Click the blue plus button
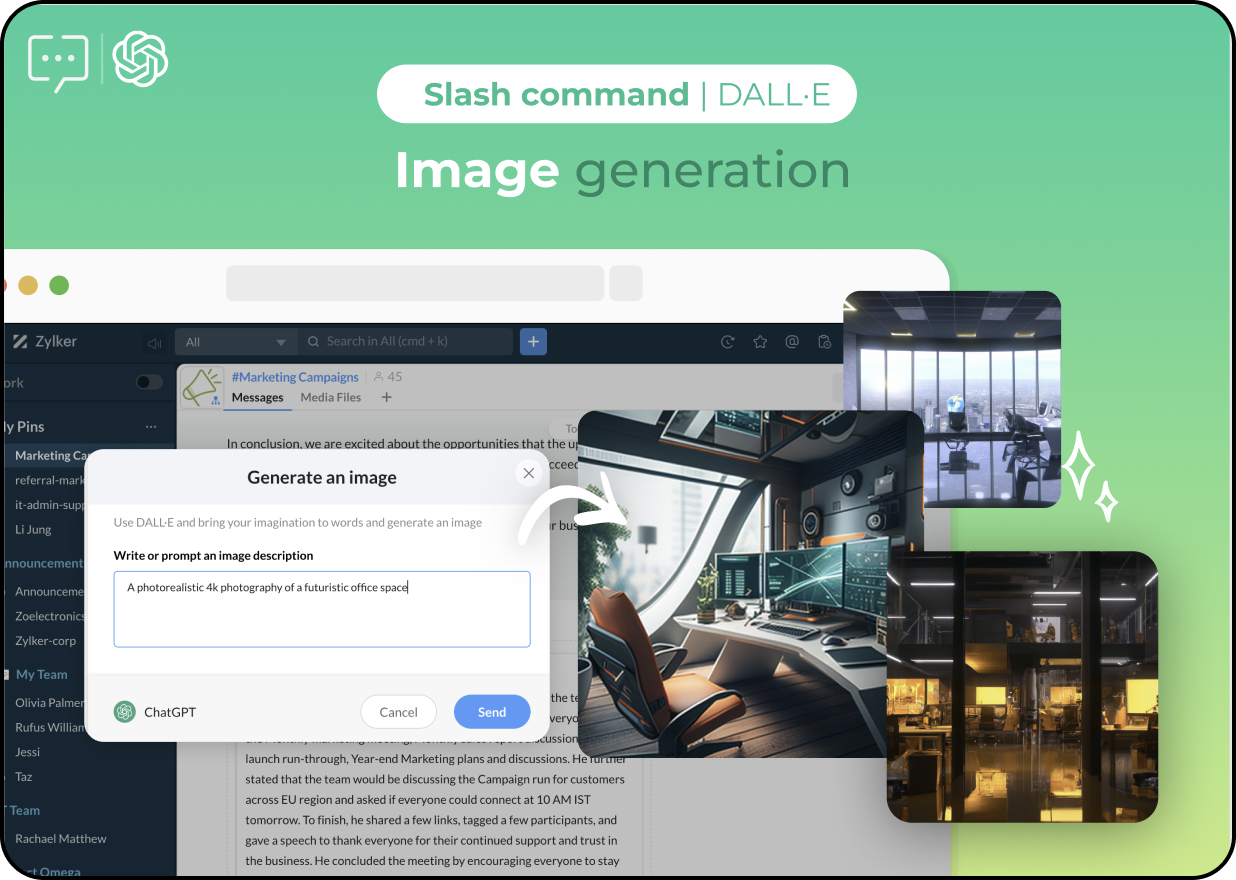1236x880 pixels. click(x=533, y=342)
